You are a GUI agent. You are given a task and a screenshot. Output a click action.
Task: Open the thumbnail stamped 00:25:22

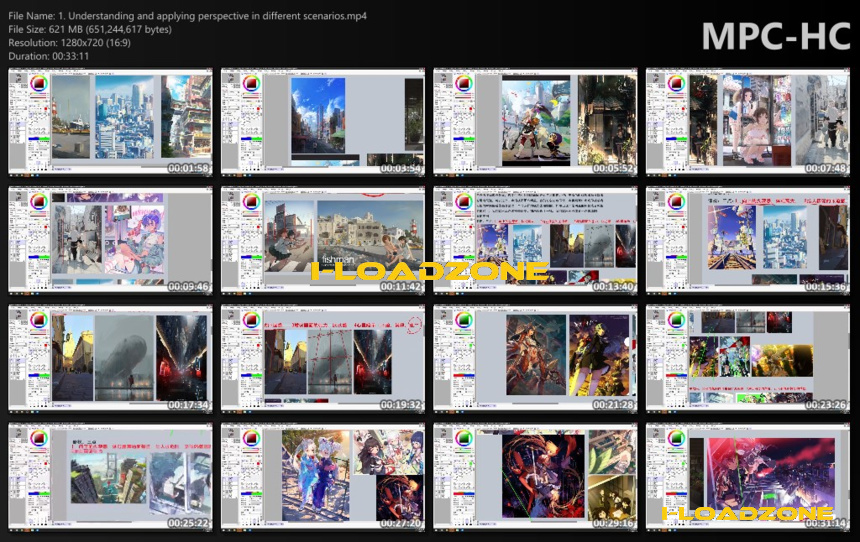pyautogui.click(x=110, y=477)
